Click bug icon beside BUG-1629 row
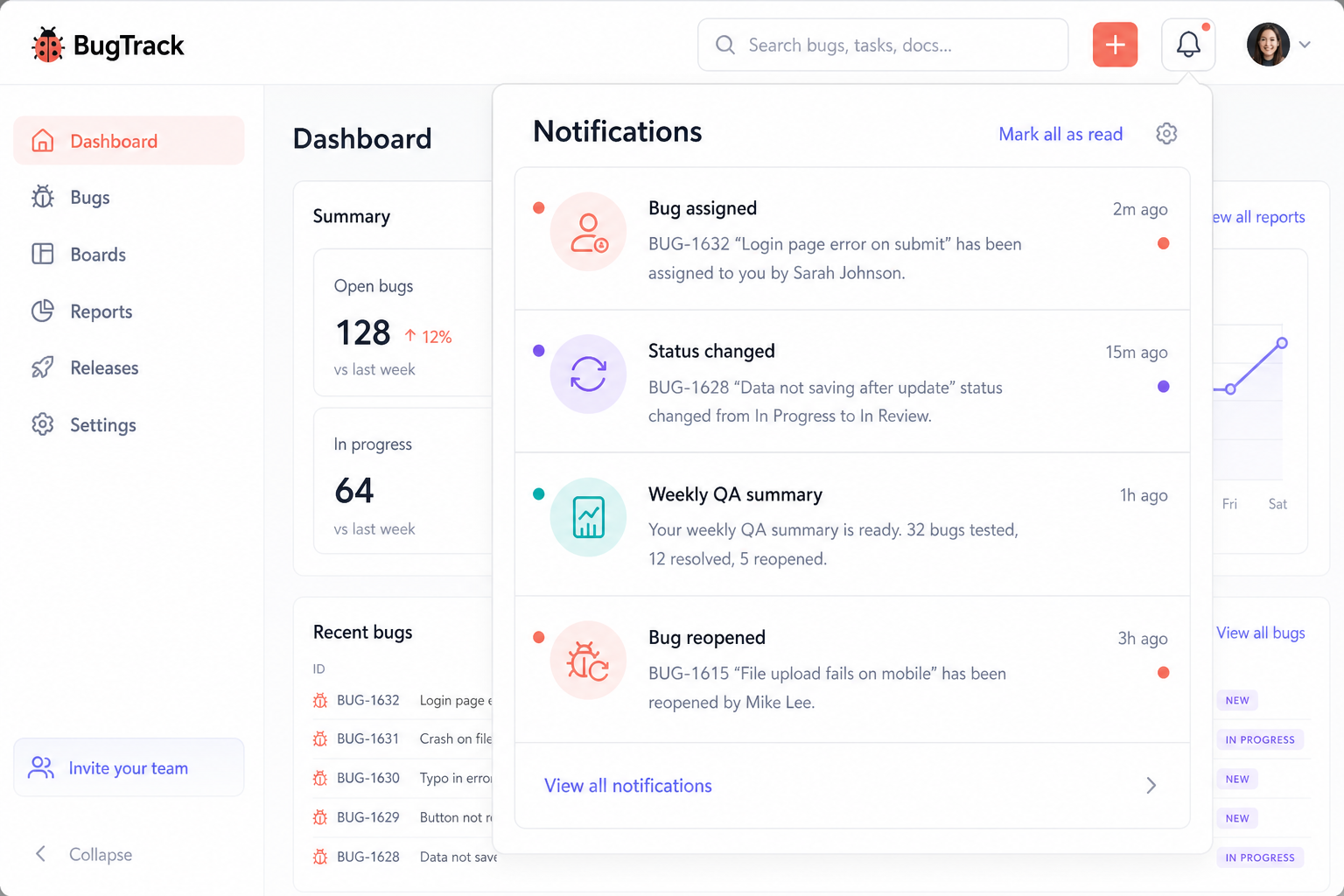The height and width of the screenshot is (896, 1344). click(320, 817)
